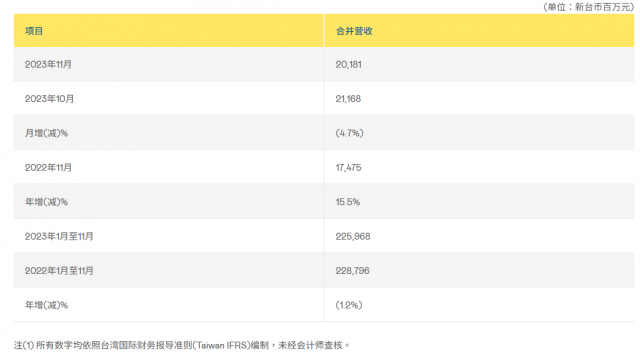This screenshot has width=640, height=360.
Task: Click the 17,475 revenue value
Action: pos(349,167)
